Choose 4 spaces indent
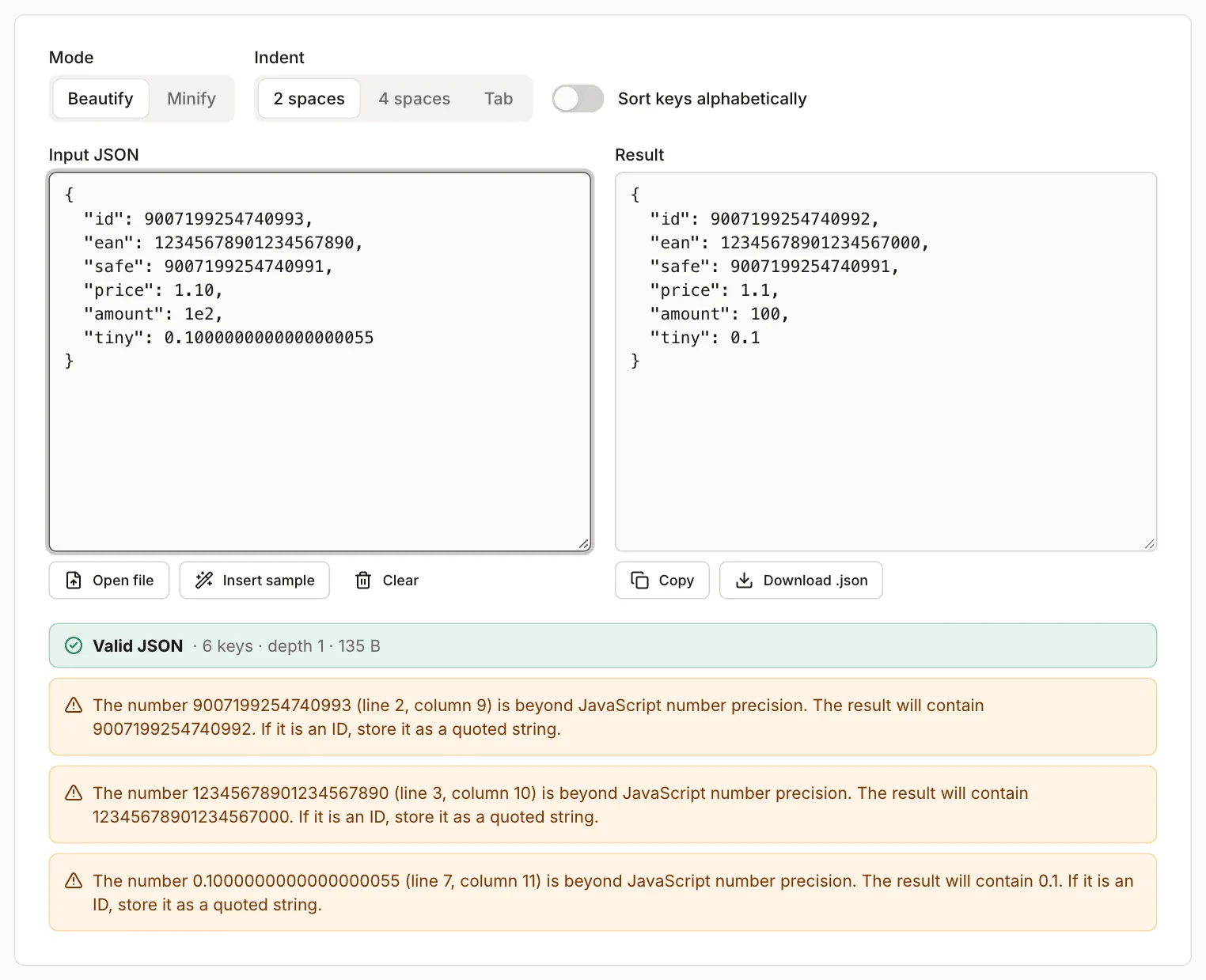Screen dimensions: 1206x980 click(x=415, y=99)
